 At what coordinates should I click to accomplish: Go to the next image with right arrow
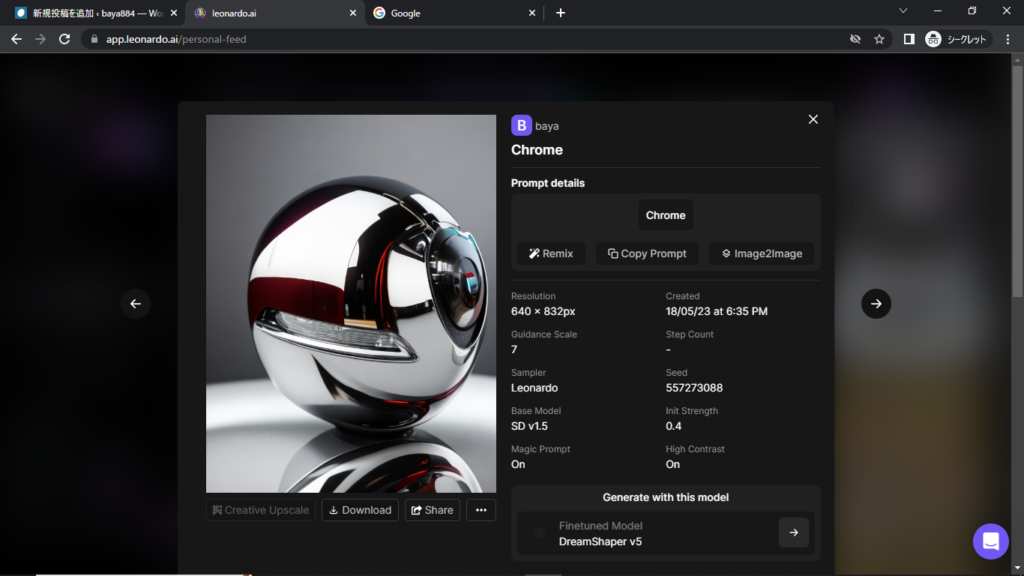876,304
